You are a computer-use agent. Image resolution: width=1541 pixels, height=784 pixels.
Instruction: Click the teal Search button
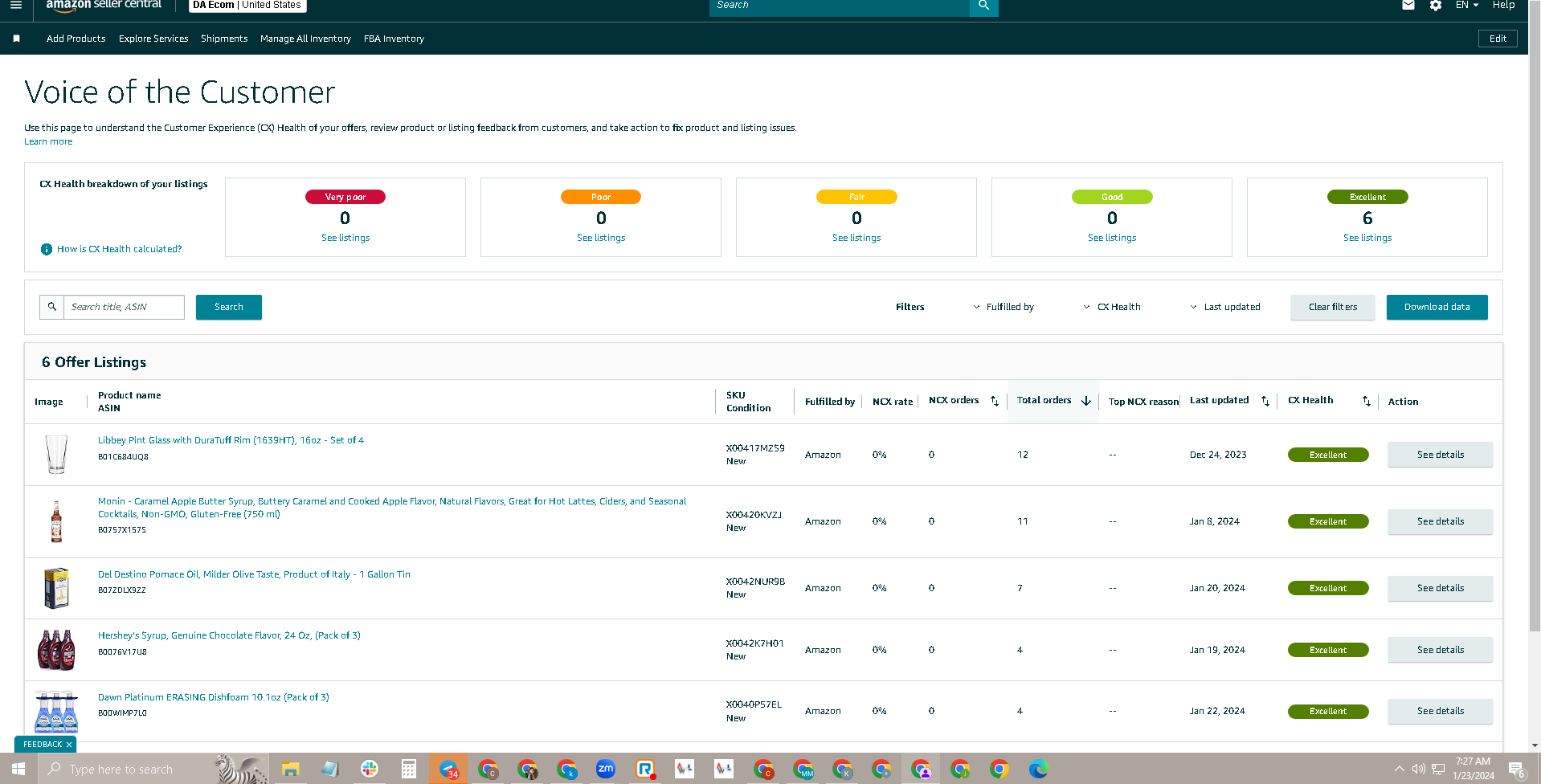(x=229, y=307)
